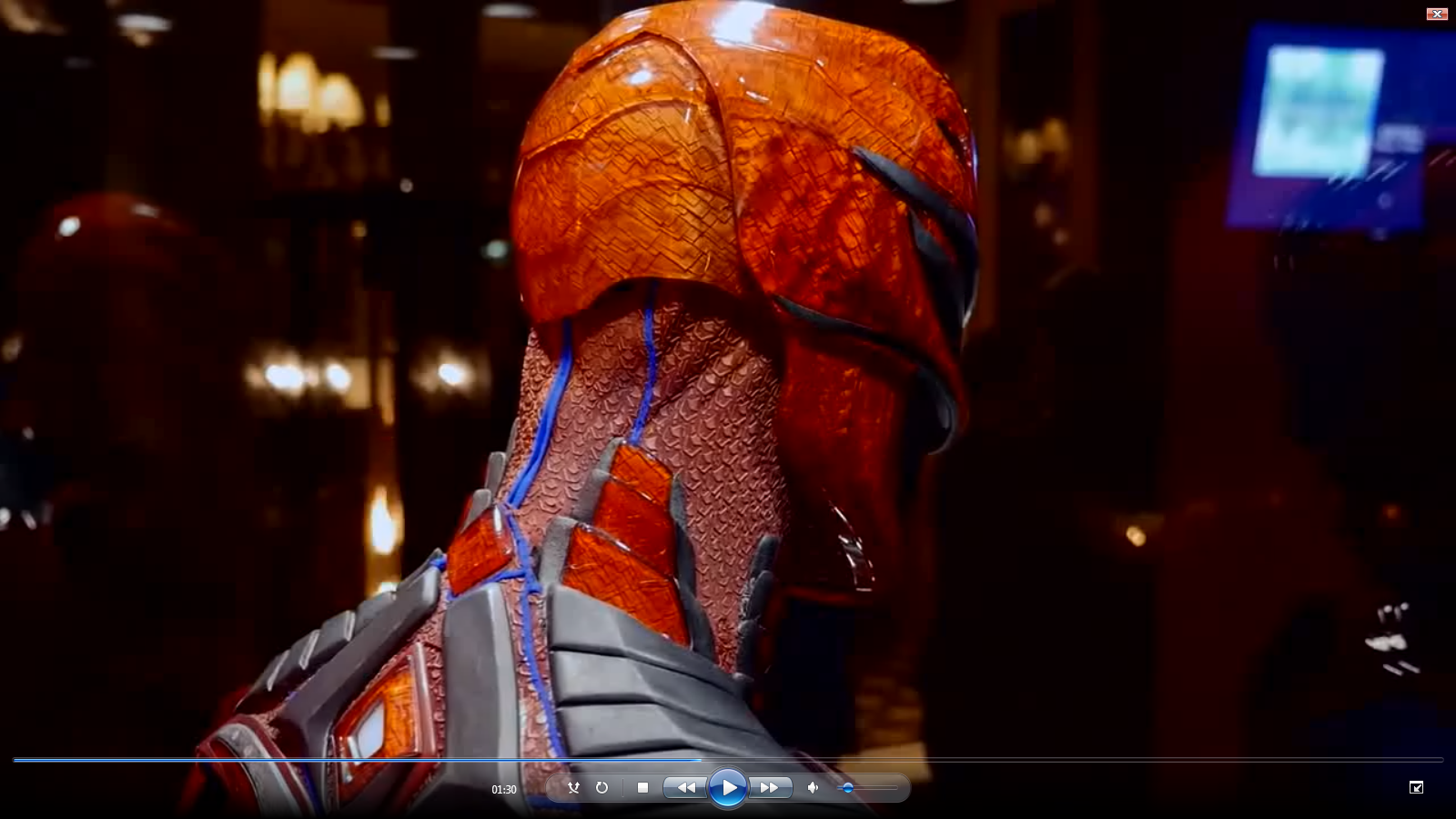Skip to previous track with rewind button

pos(686,788)
